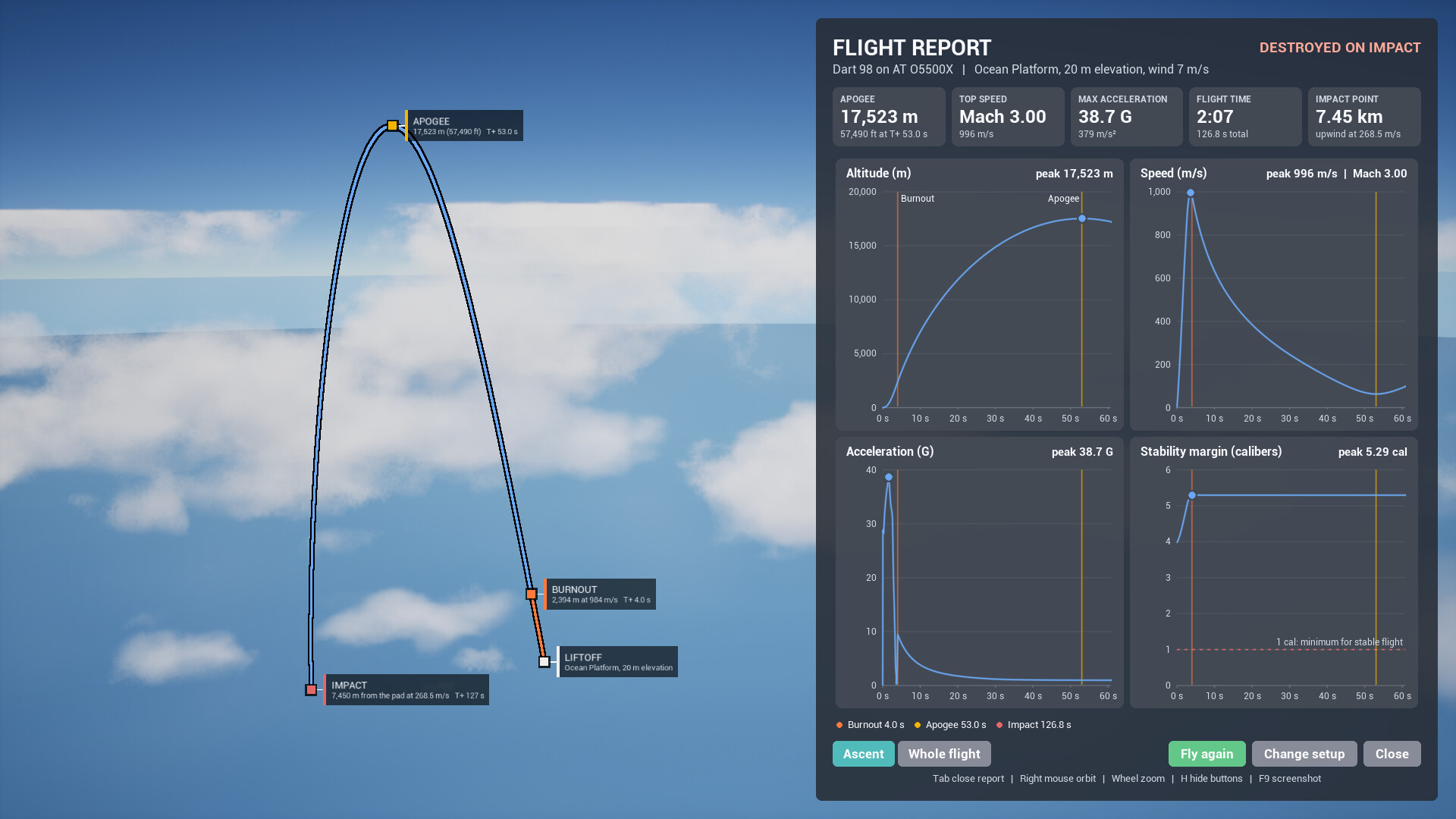Click the Acceleration (G) chart title
The height and width of the screenshot is (819, 1456).
pos(890,452)
